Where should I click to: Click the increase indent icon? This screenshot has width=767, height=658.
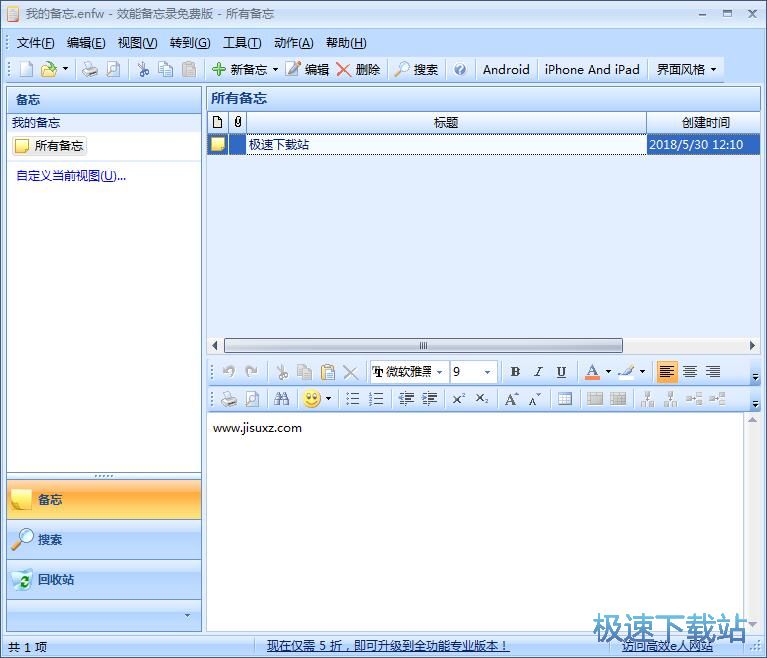(x=429, y=399)
